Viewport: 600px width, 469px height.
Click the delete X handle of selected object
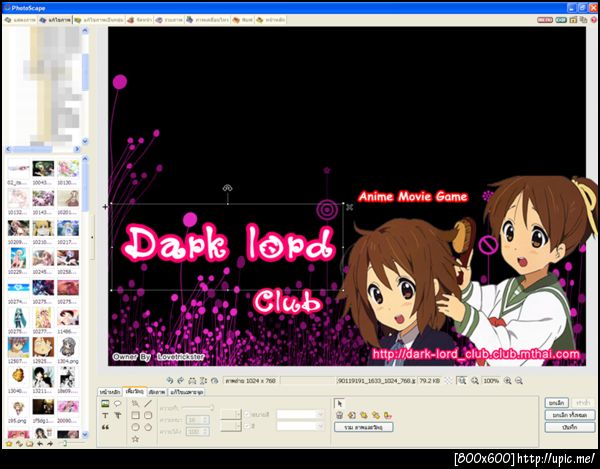[349, 207]
